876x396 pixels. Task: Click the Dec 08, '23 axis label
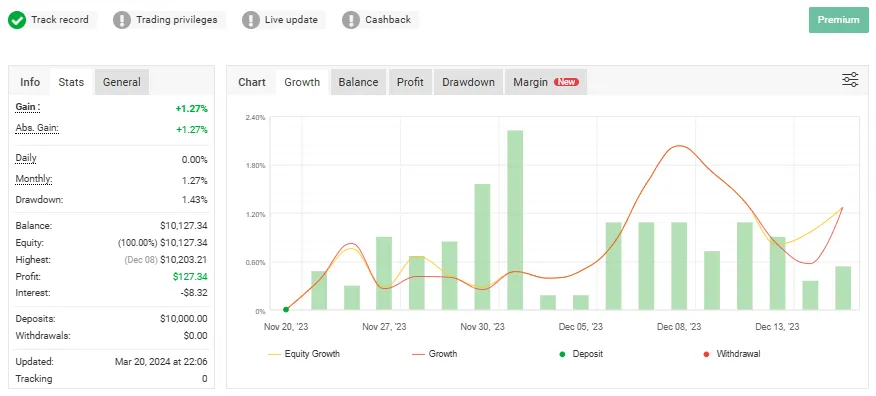[x=679, y=327]
